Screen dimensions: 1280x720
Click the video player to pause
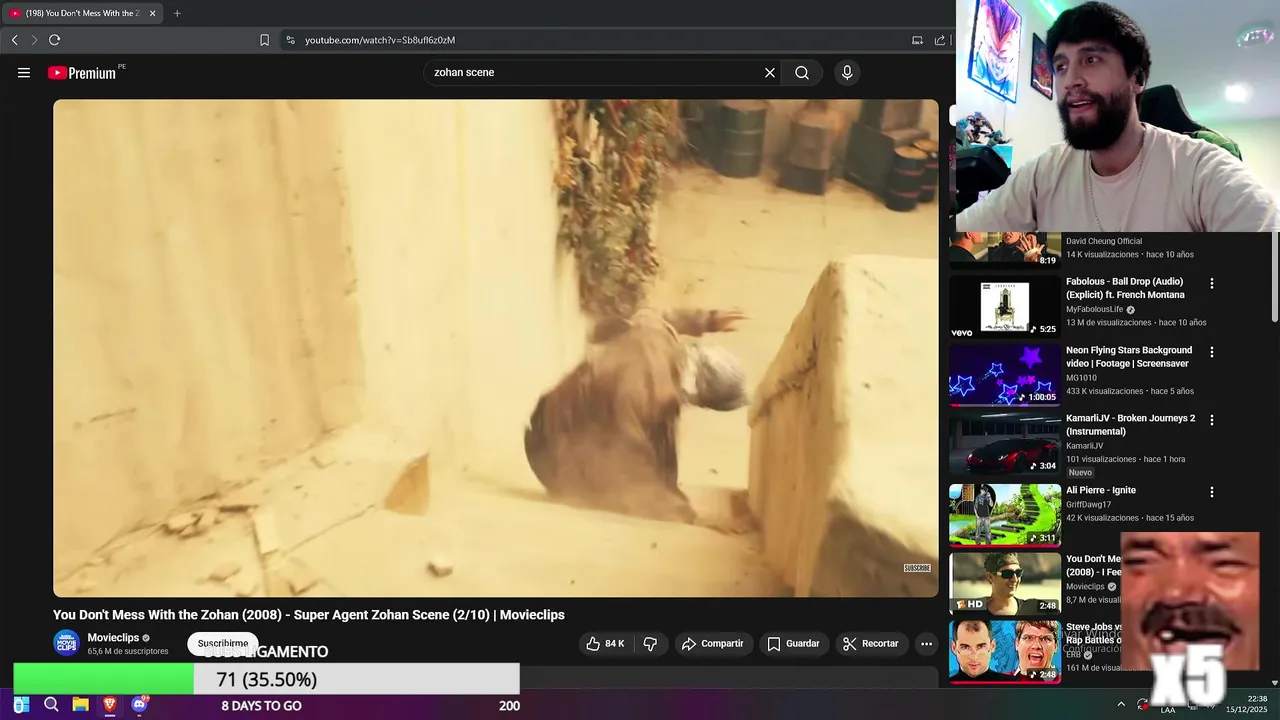tap(496, 348)
